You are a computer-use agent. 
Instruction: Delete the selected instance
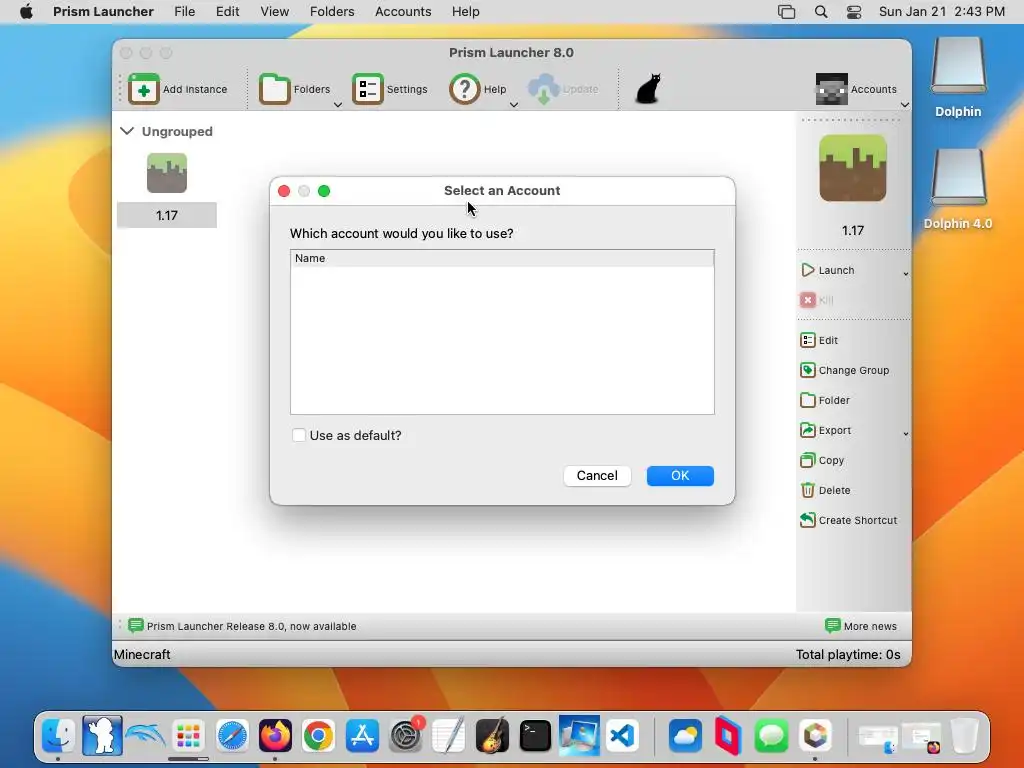tap(825, 490)
